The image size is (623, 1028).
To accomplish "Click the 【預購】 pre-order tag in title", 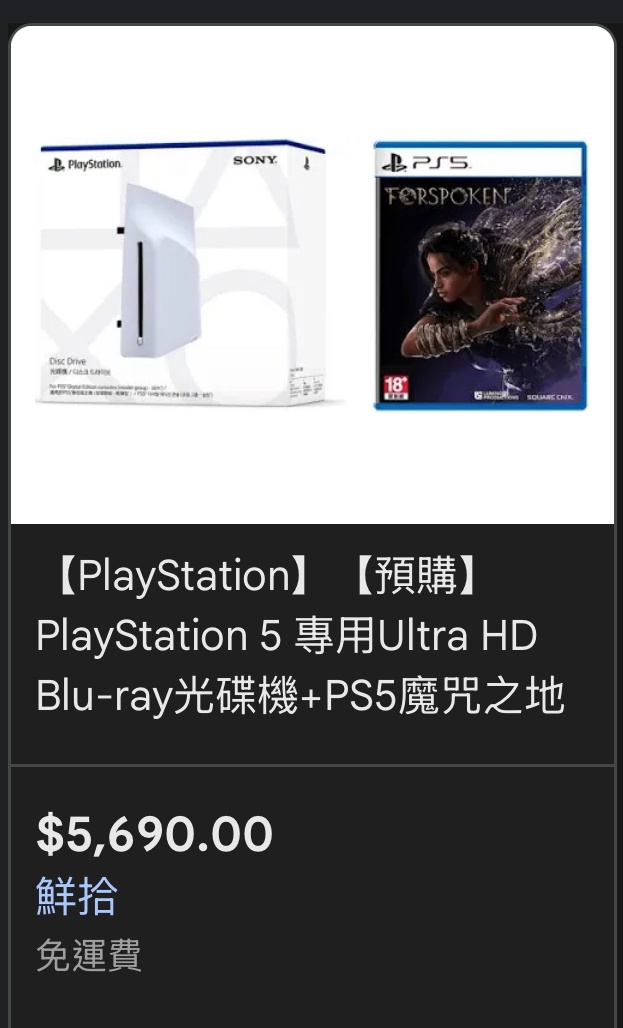I will tap(414, 576).
